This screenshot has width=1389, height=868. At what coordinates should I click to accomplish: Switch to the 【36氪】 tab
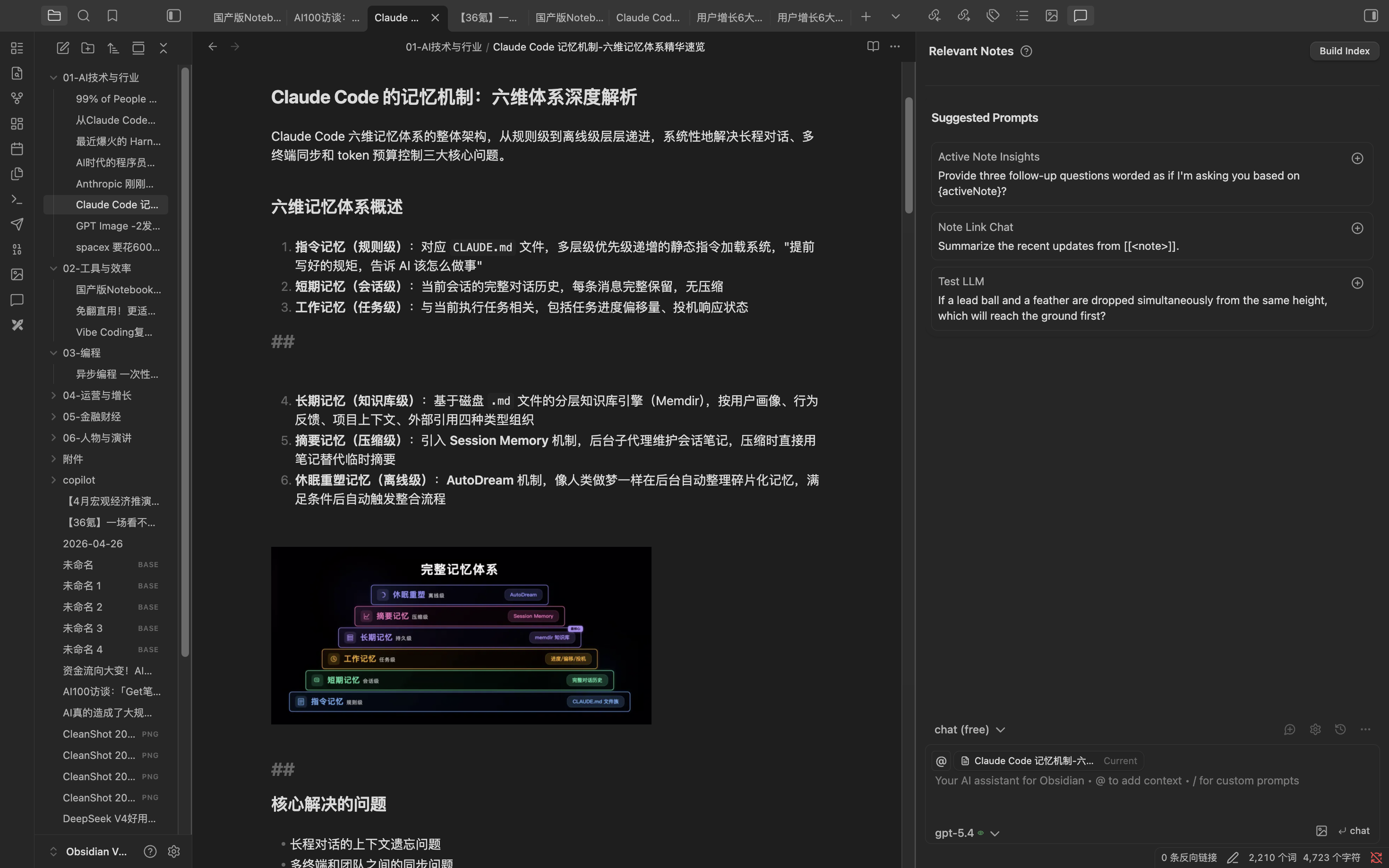[x=488, y=17]
